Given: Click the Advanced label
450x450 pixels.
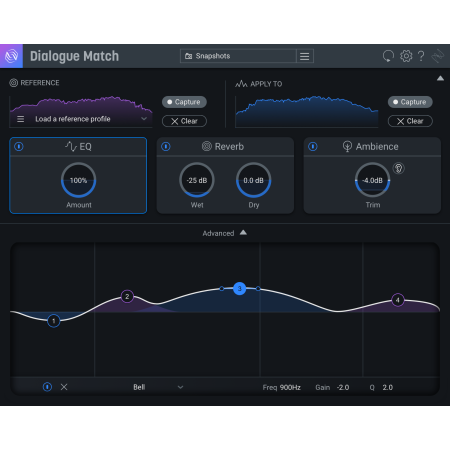Looking at the screenshot, I should [x=218, y=233].
